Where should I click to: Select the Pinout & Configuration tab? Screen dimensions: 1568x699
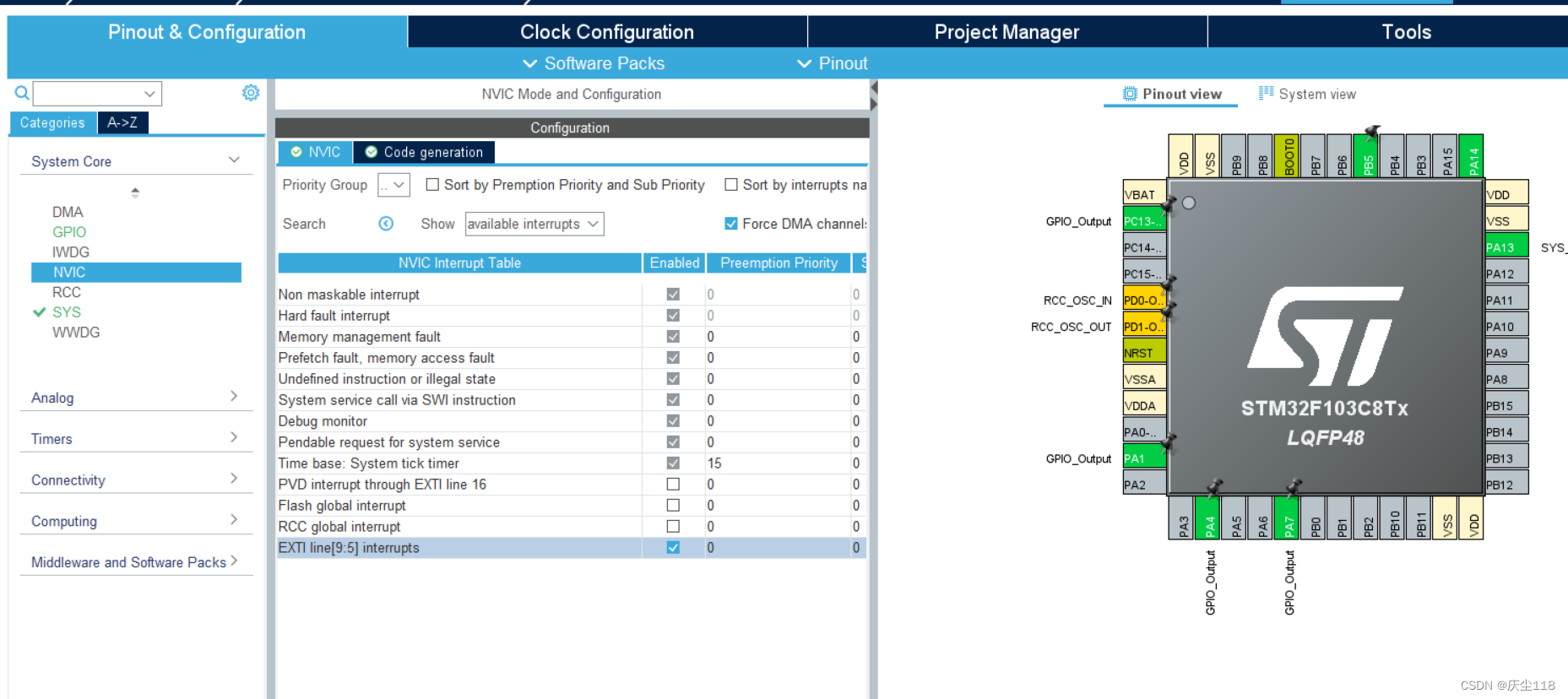(207, 32)
